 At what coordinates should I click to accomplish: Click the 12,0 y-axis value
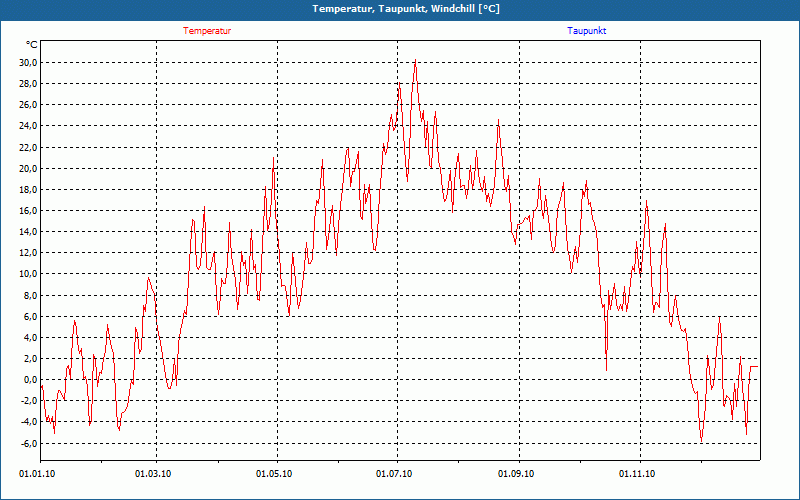[28, 253]
